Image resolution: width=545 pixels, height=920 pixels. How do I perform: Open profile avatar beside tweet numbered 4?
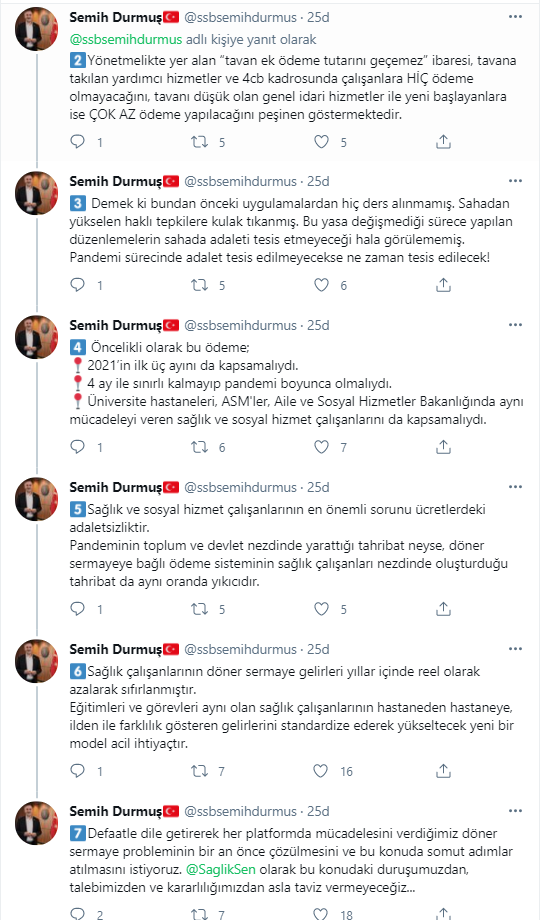[36, 337]
